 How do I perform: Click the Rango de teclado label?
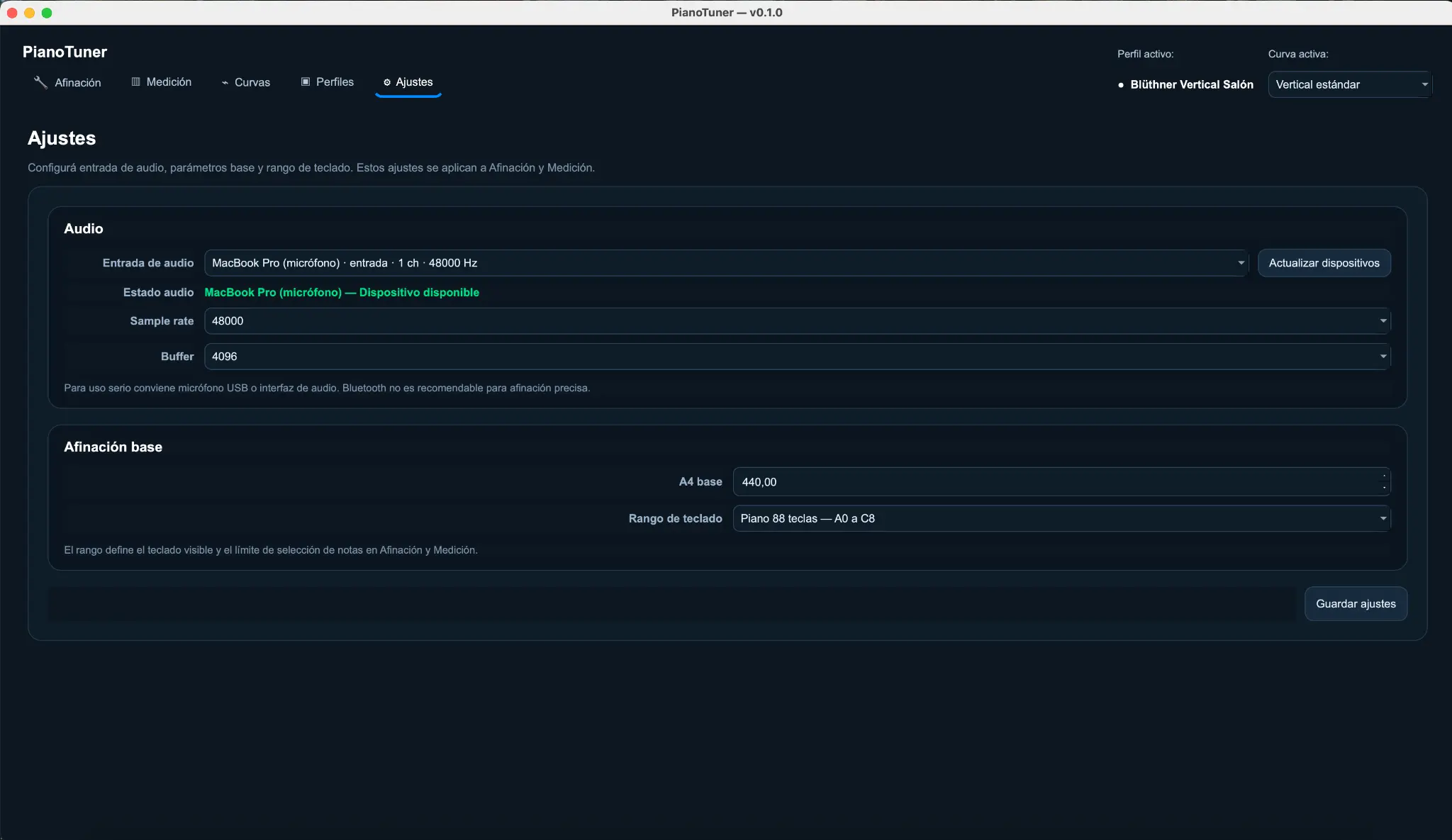[676, 519]
